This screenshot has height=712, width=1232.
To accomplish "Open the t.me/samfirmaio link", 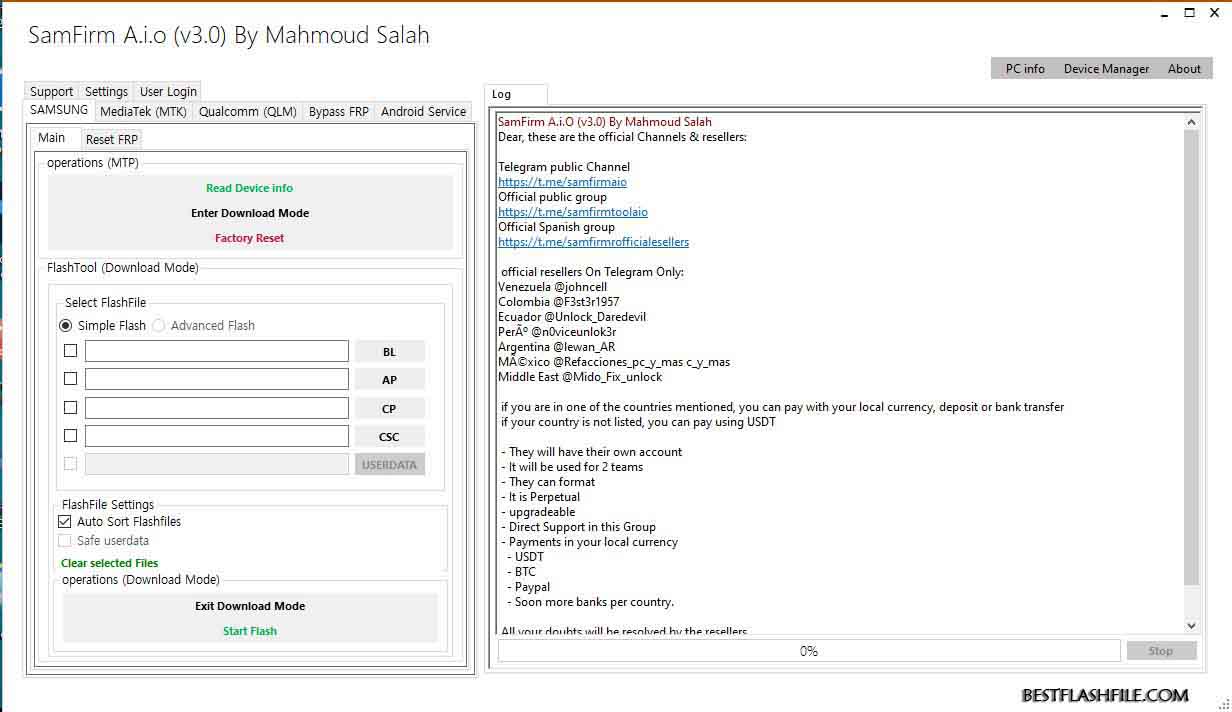I will click(563, 182).
